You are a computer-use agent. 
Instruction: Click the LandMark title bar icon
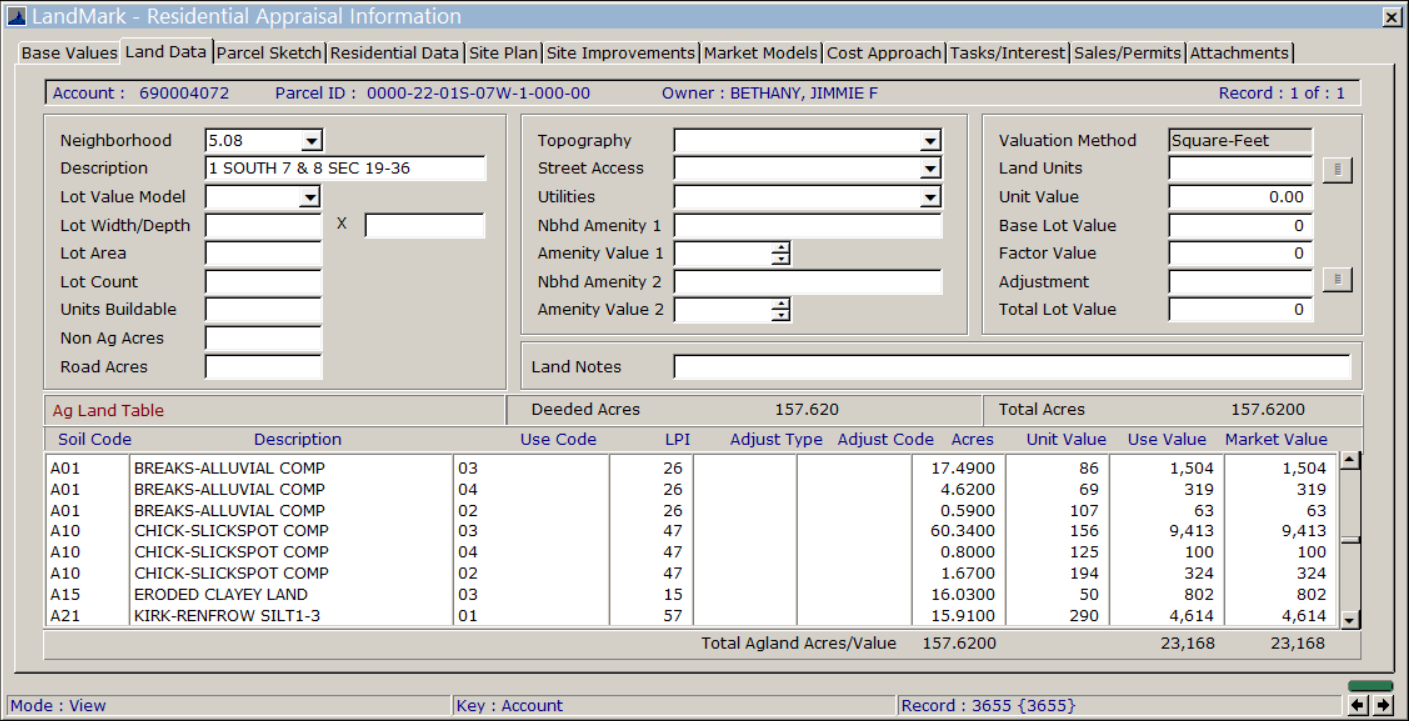point(16,17)
